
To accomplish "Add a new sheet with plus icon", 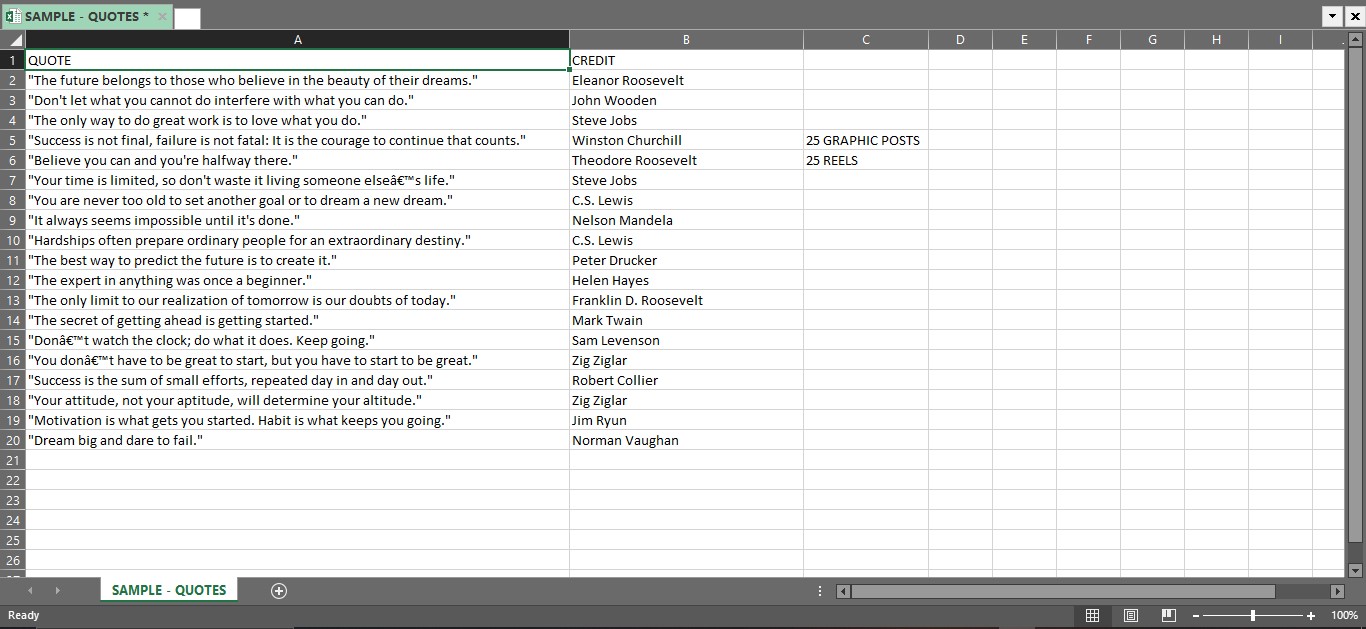I will click(x=279, y=591).
